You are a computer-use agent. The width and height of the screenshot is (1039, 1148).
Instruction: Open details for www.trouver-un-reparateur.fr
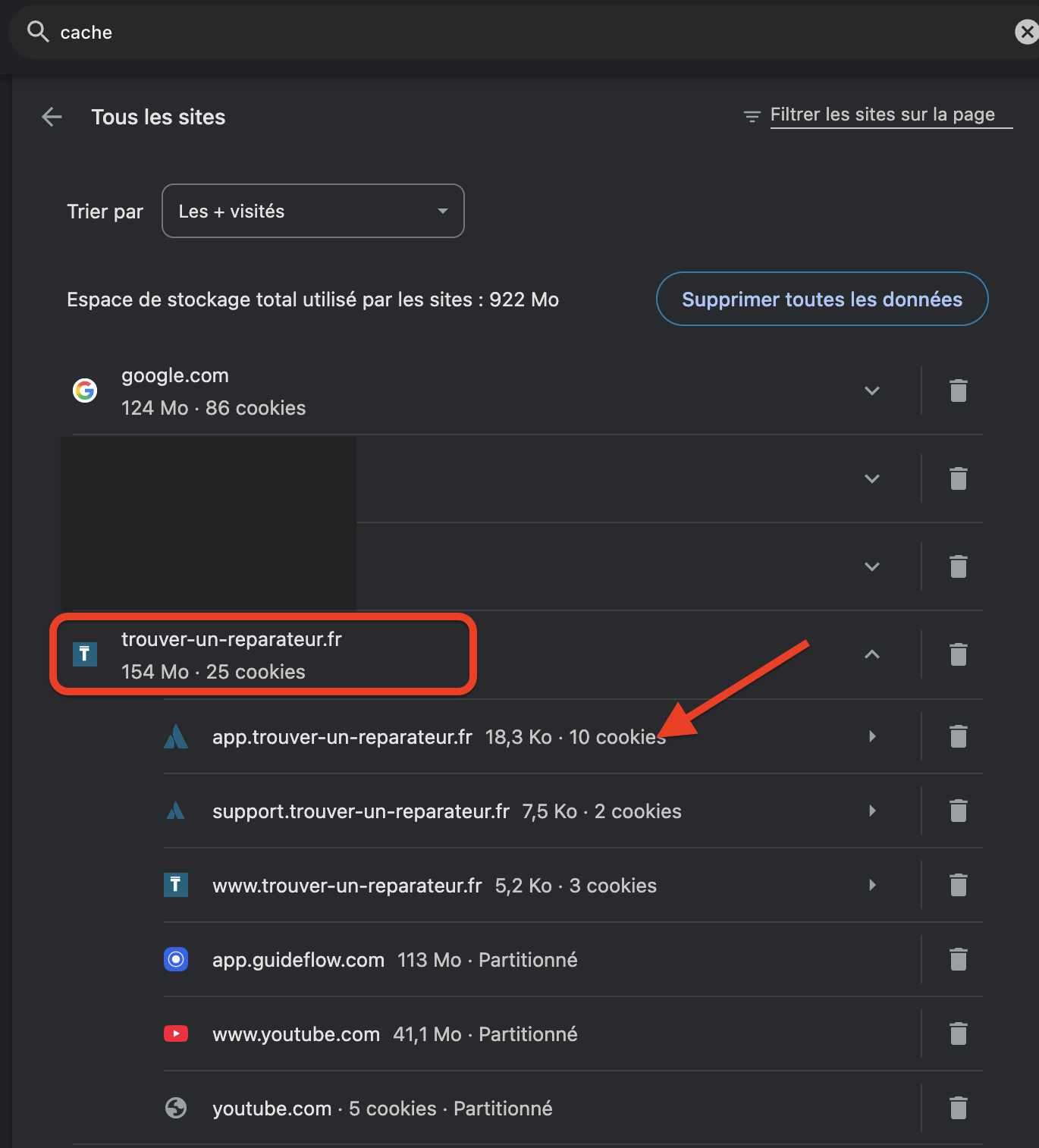coord(872,885)
